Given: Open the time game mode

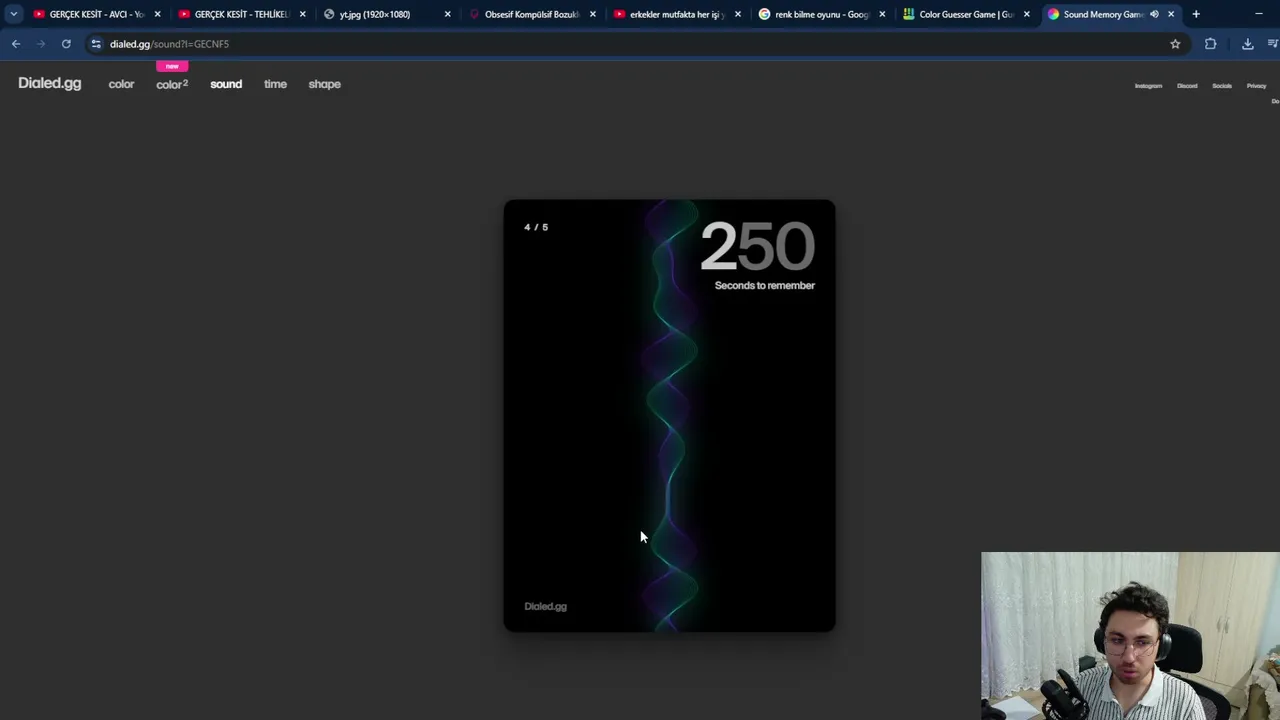Looking at the screenshot, I should (275, 84).
